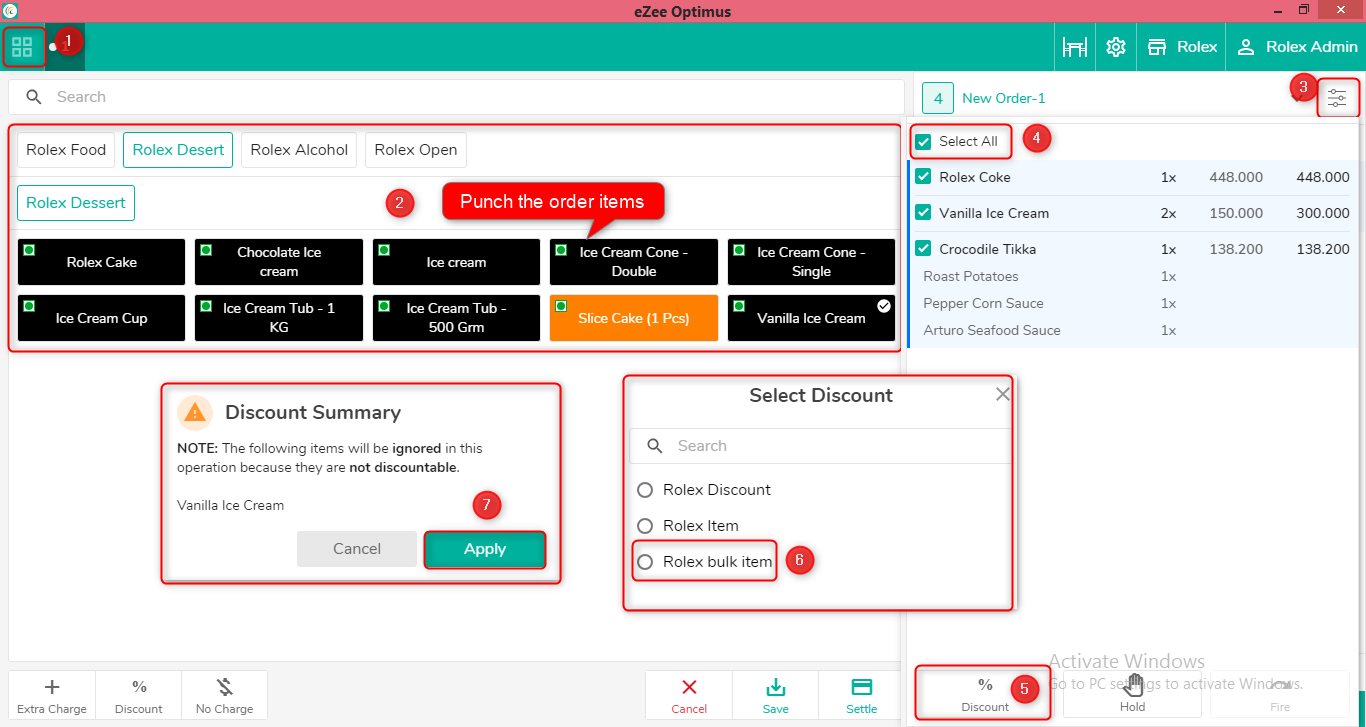
Task: Uncheck the Crocodile Tikka order row
Action: tap(924, 250)
